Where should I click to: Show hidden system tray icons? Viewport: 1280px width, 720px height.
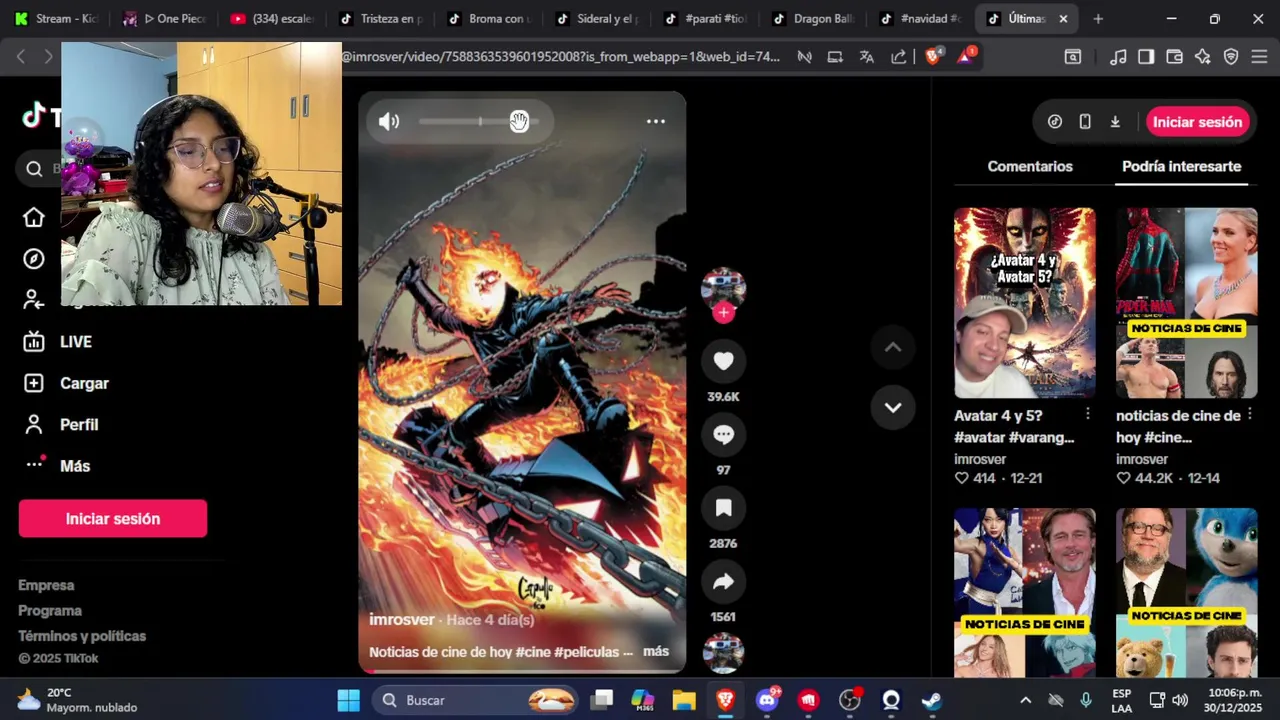[1025, 700]
